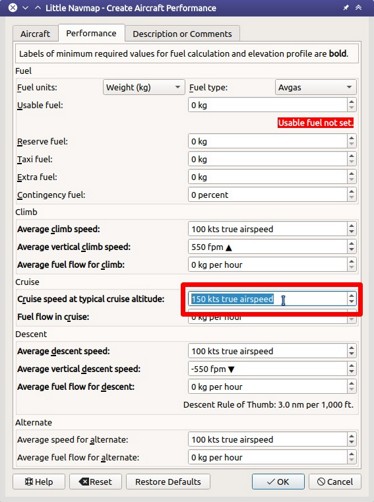Screen dimensions: 374x502
Task: Click the 'Cruise speed at typical cruise altitude' label
Action: [x=91, y=299]
